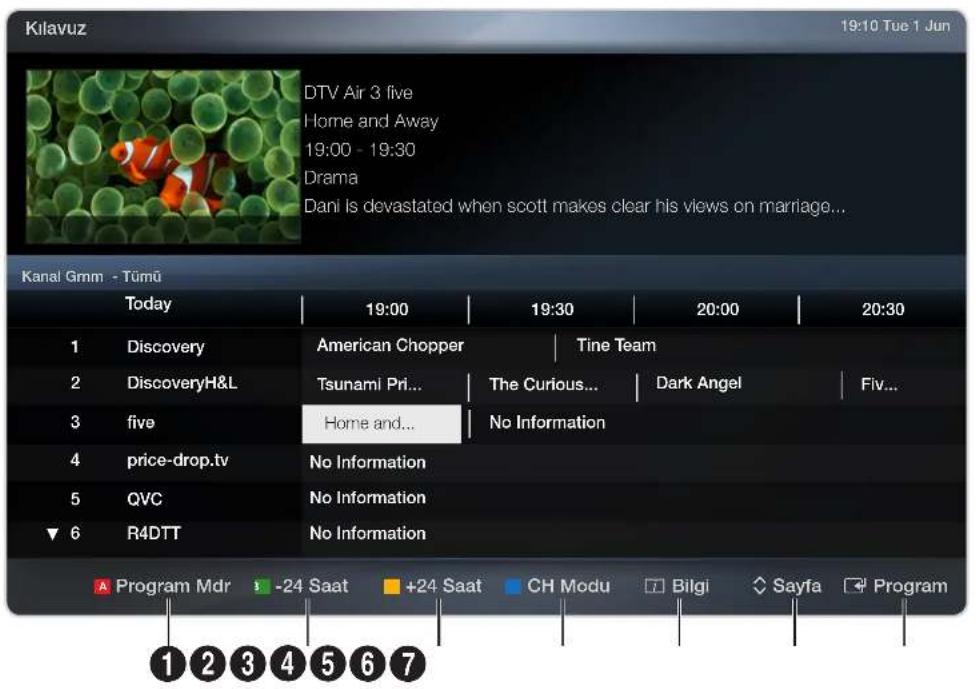Click the Program enter-key icon
This screenshot has width=976, height=689.
click(855, 586)
